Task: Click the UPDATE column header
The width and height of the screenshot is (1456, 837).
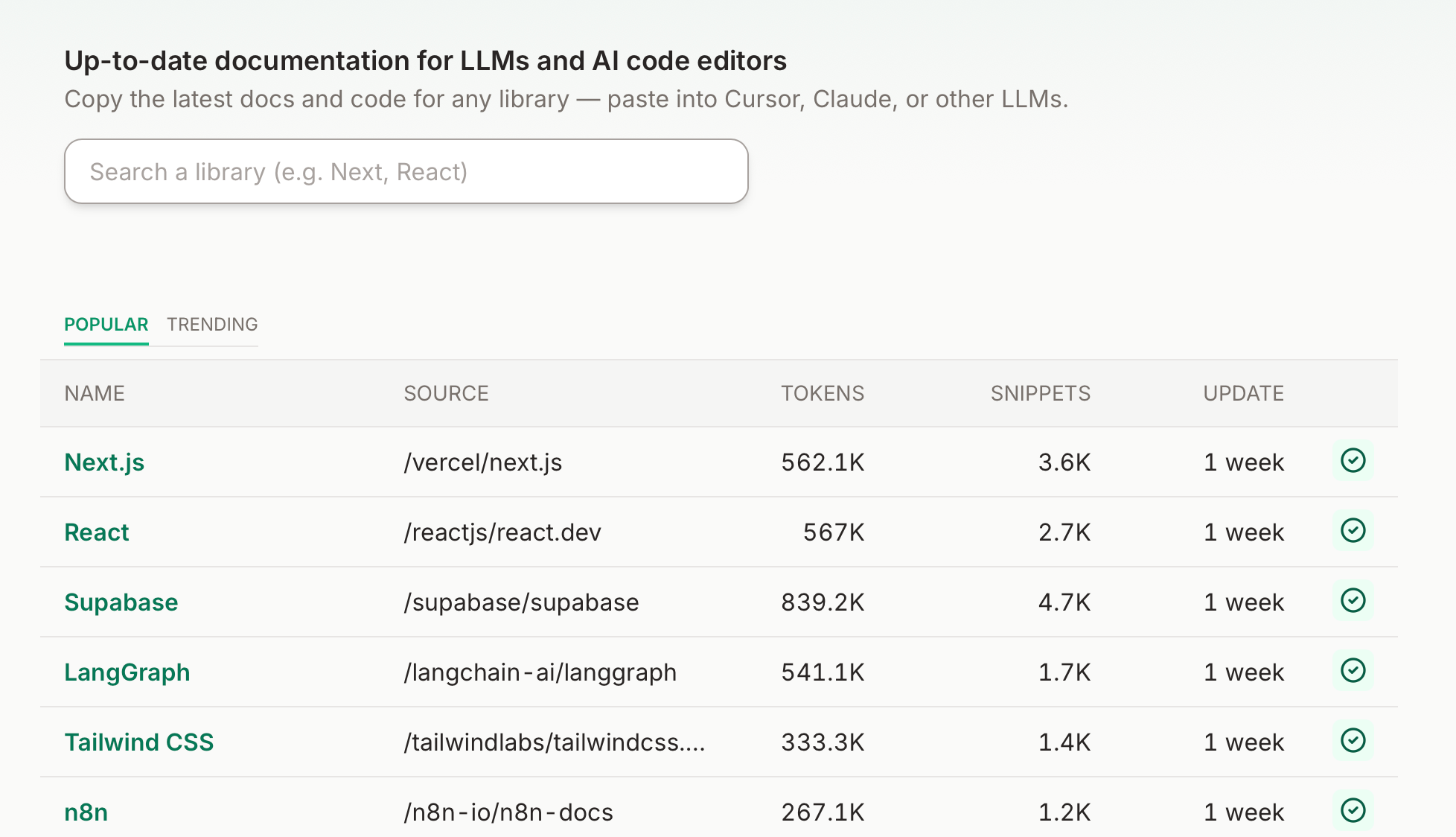Action: 1244,393
